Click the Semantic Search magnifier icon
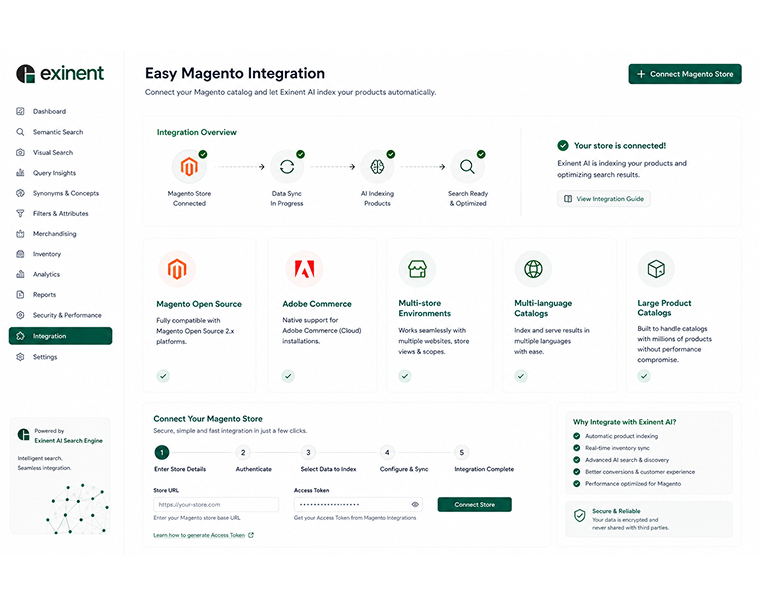Screen dimensions: 759x606 coord(20,132)
